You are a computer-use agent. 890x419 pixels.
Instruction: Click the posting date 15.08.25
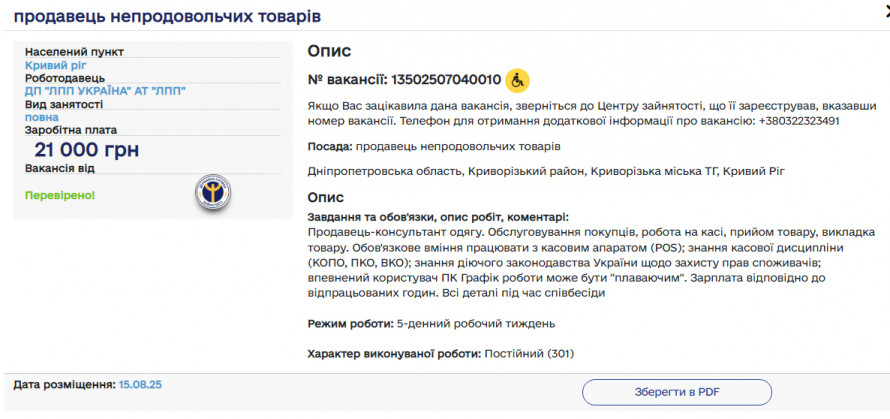pos(140,385)
